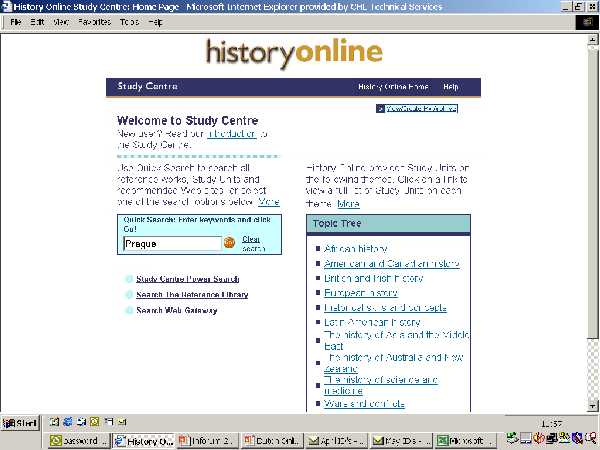Click the History O... taskbar button

pyautogui.click(x=143, y=441)
